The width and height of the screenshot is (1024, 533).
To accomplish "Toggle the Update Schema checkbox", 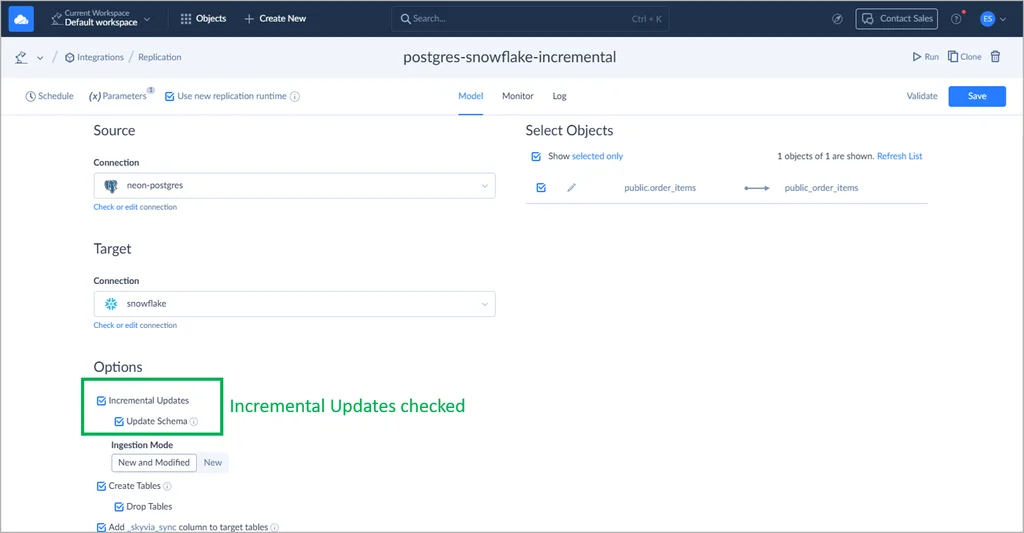I will [119, 422].
